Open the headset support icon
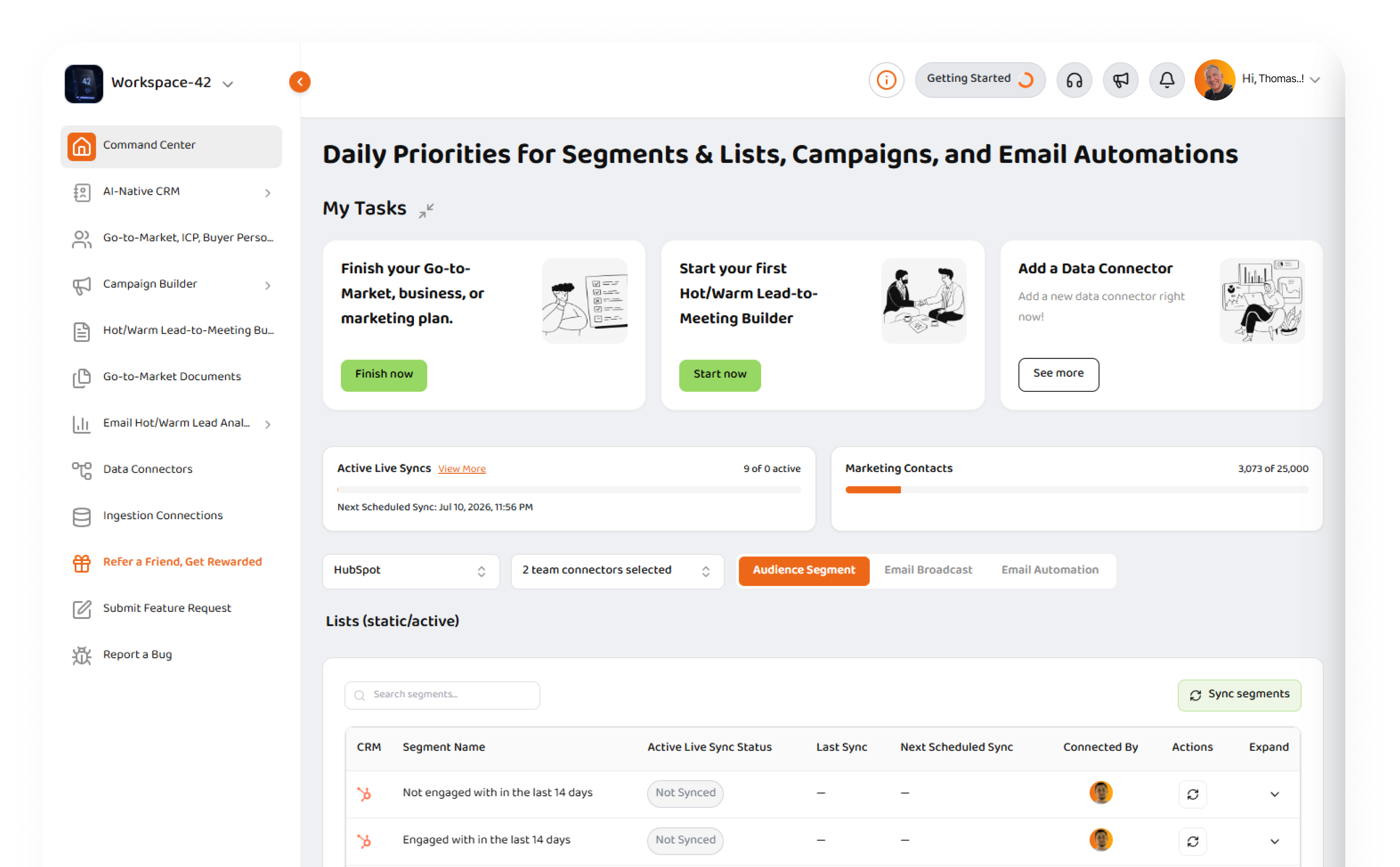The height and width of the screenshot is (867, 1400). tap(1074, 80)
